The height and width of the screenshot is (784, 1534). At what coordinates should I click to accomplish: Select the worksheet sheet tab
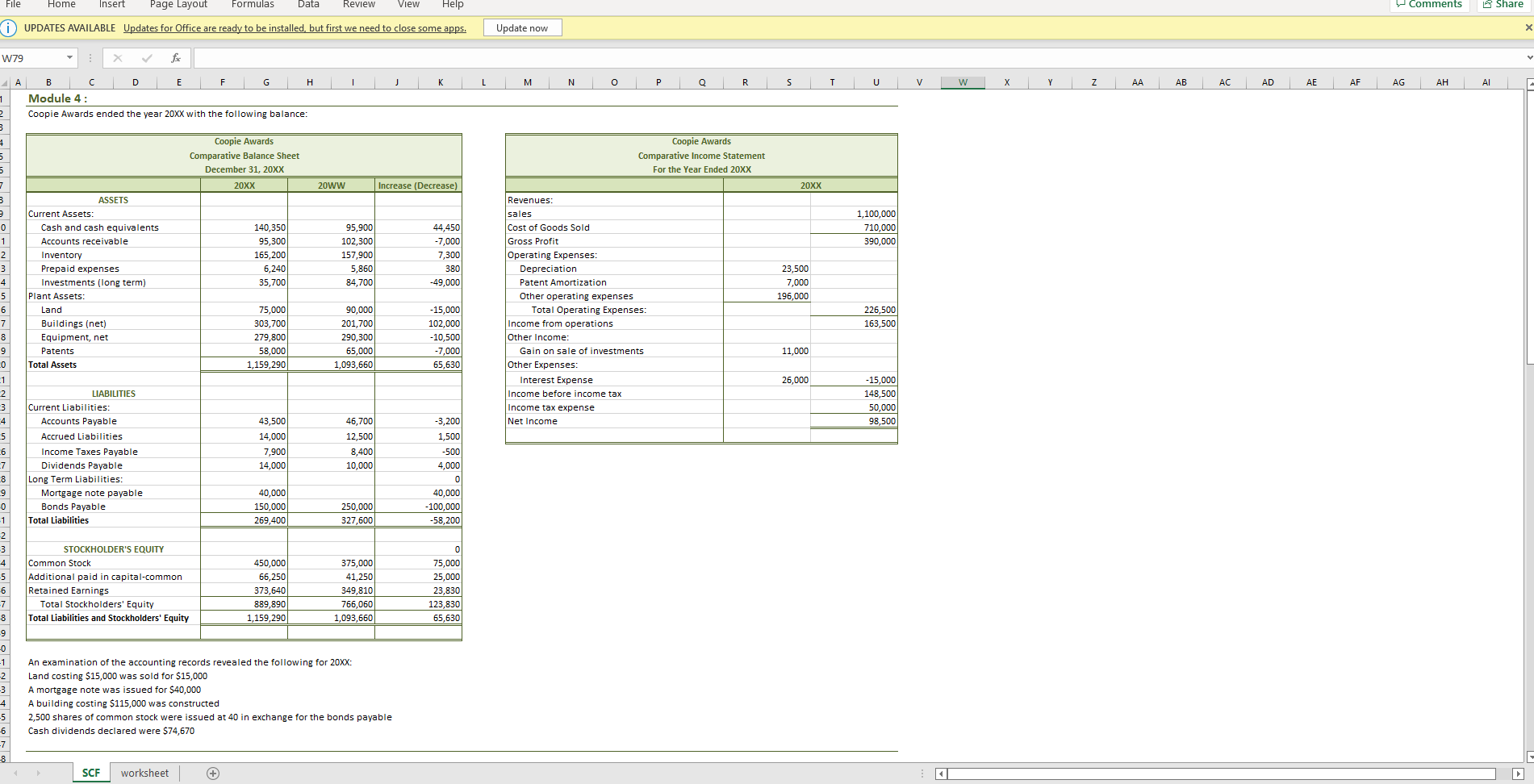pyautogui.click(x=144, y=773)
